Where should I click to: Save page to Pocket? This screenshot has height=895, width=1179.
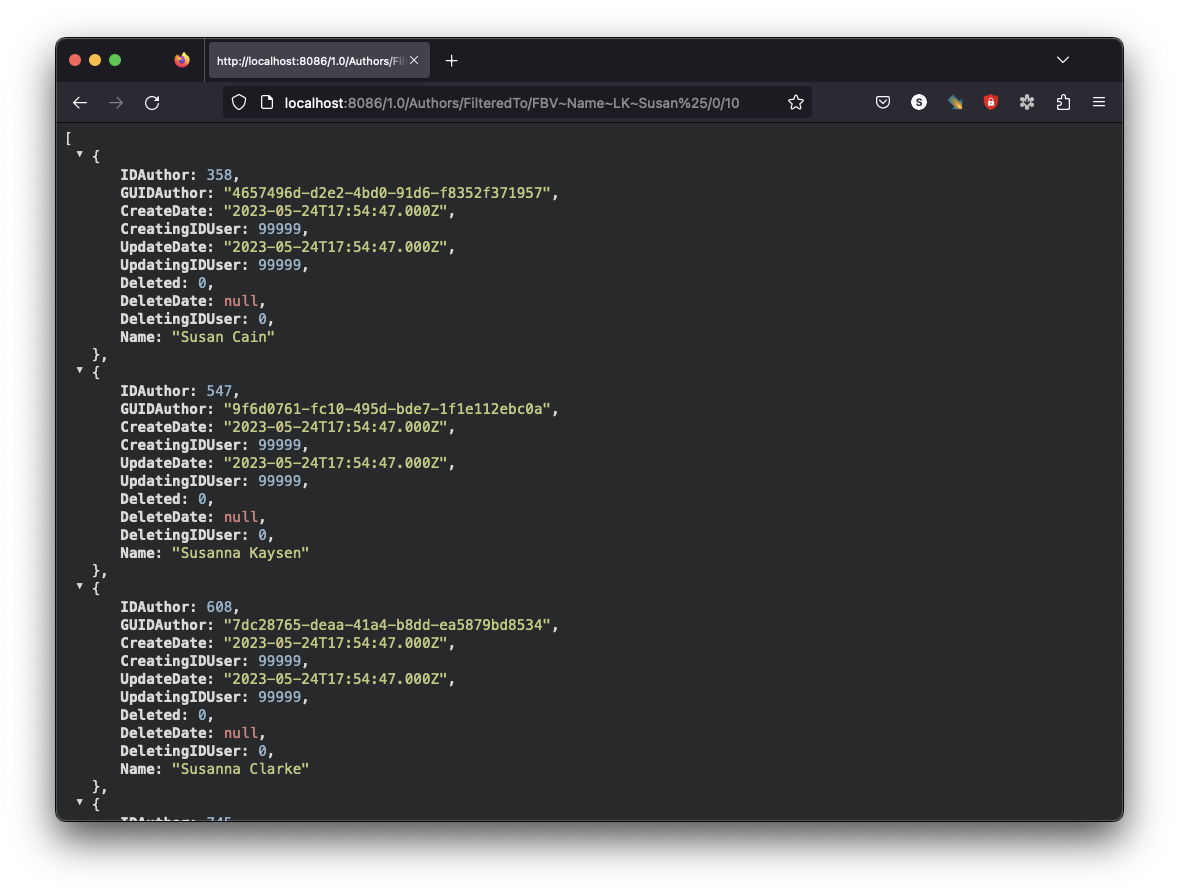[x=883, y=102]
